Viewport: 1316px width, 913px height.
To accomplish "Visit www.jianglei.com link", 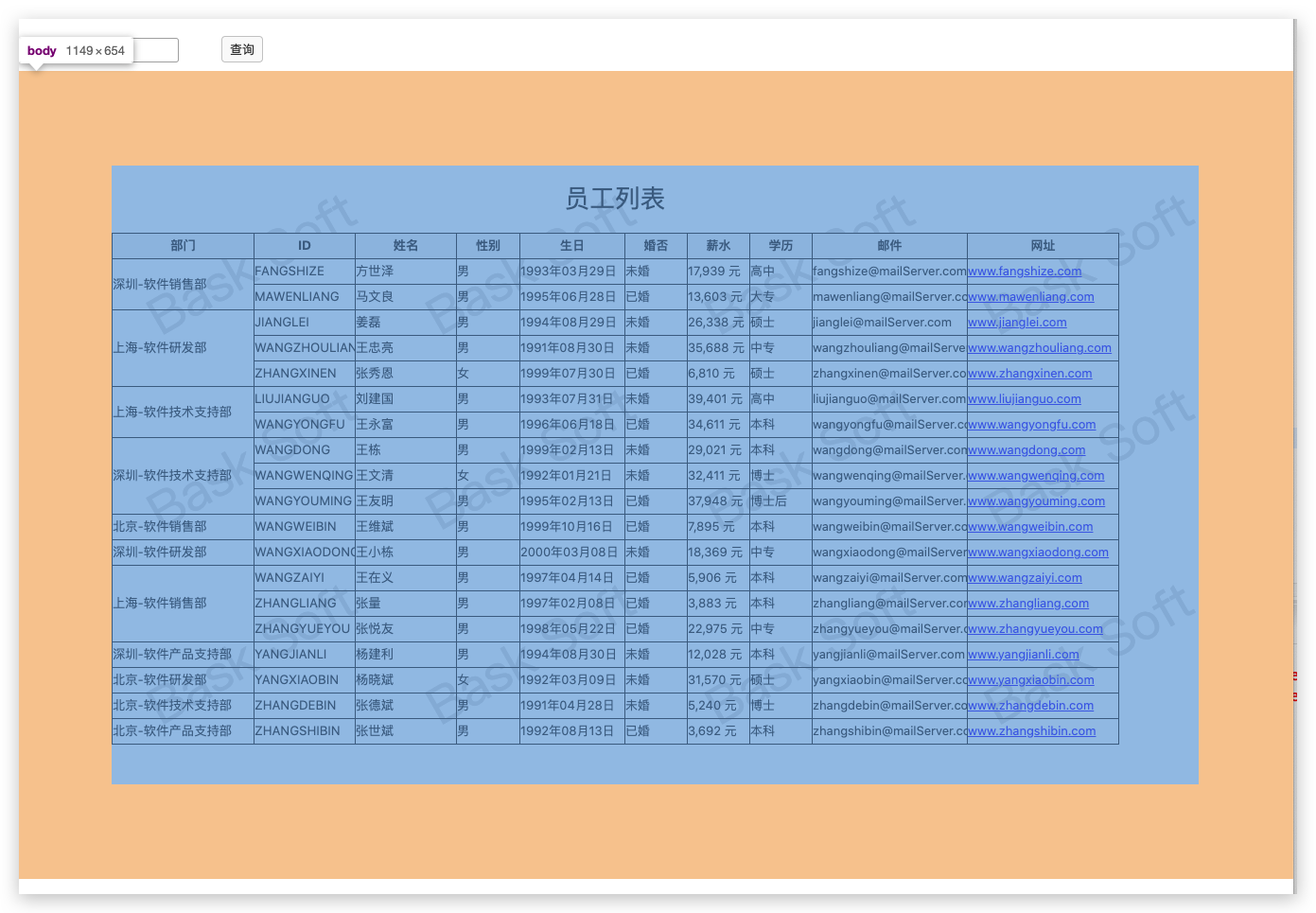I will (1017, 323).
